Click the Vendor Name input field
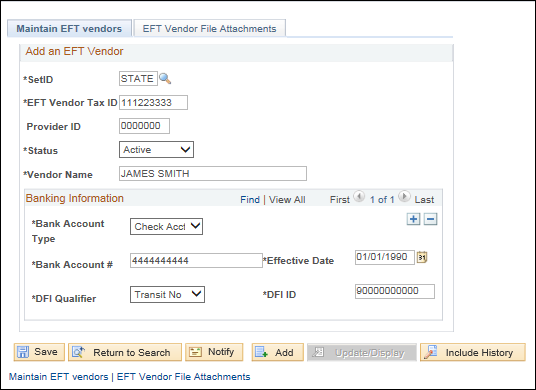Viewport: 536px width, 390px height. click(213, 174)
